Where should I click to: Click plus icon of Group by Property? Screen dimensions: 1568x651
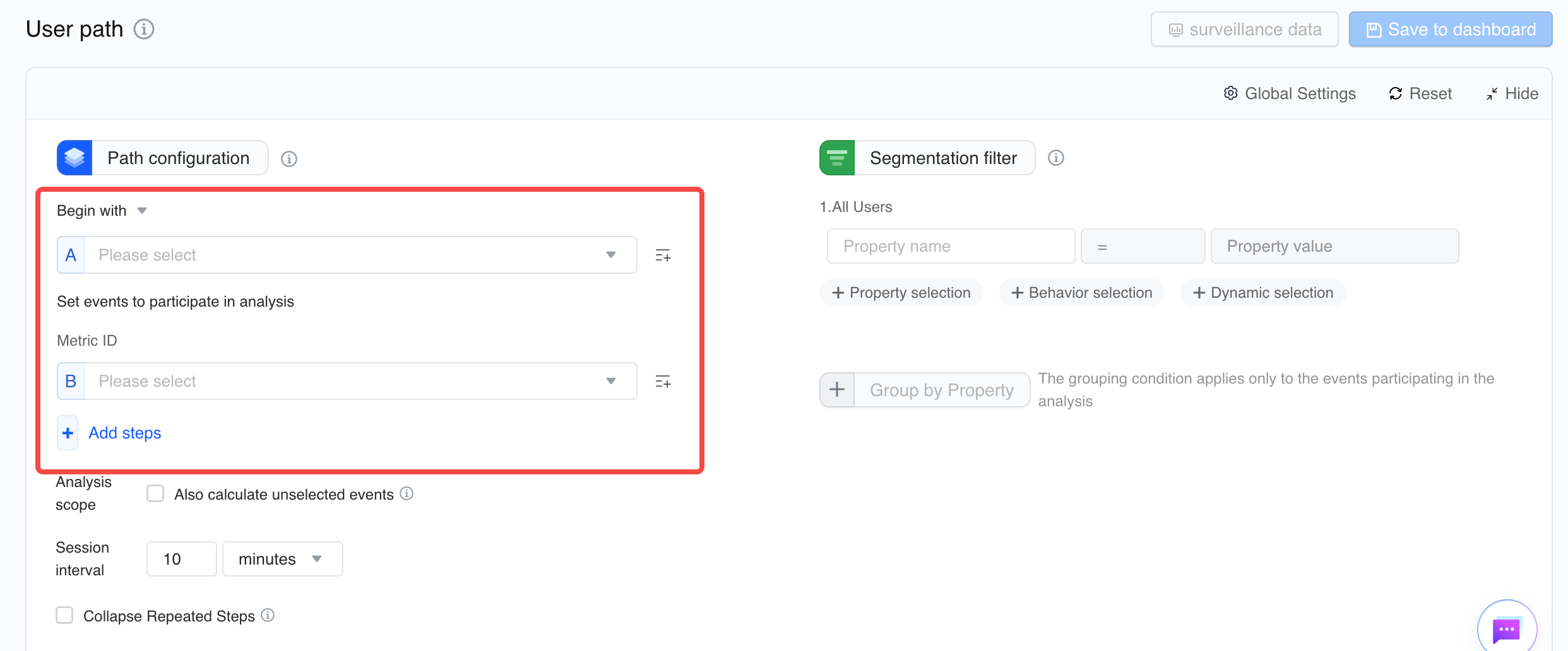pyautogui.click(x=837, y=390)
